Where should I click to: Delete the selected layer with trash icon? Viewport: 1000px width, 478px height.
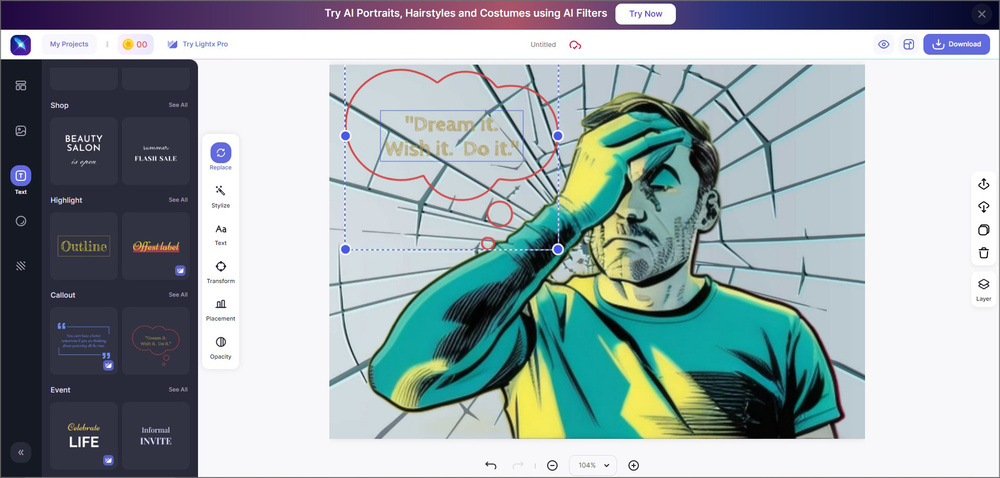[984, 253]
